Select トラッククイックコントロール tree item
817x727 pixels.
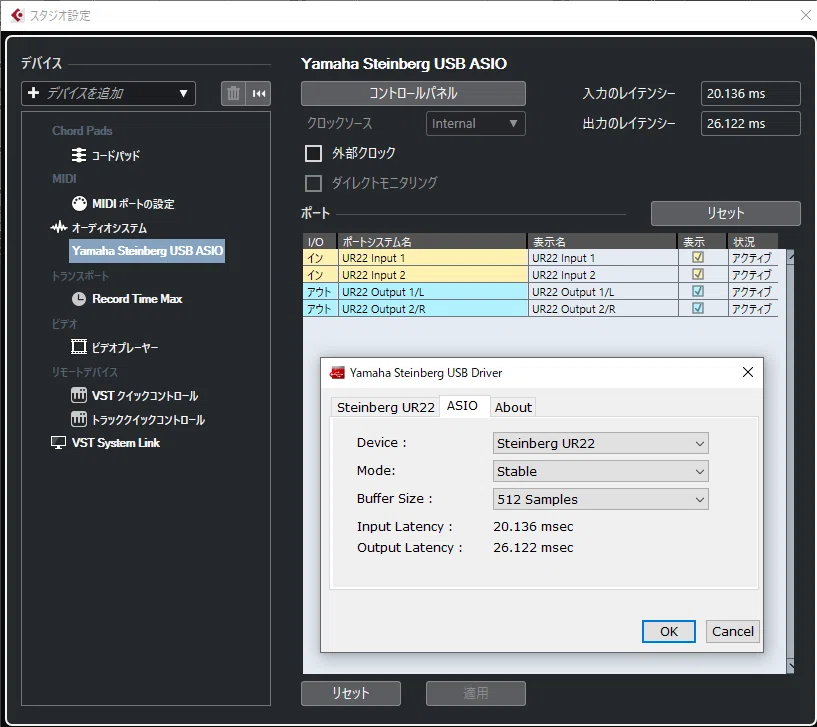[x=148, y=420]
